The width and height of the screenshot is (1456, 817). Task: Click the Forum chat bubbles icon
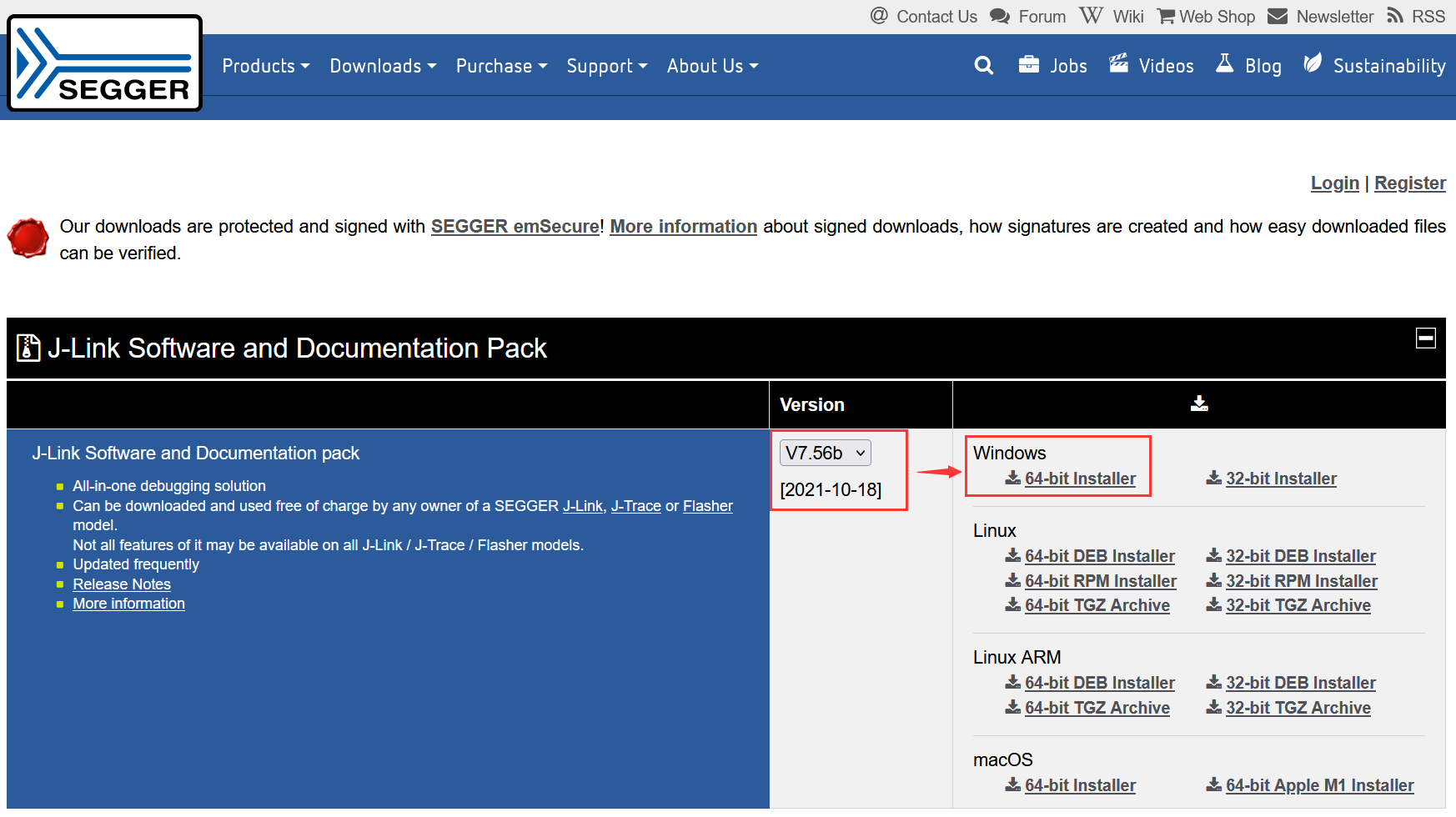click(x=999, y=17)
